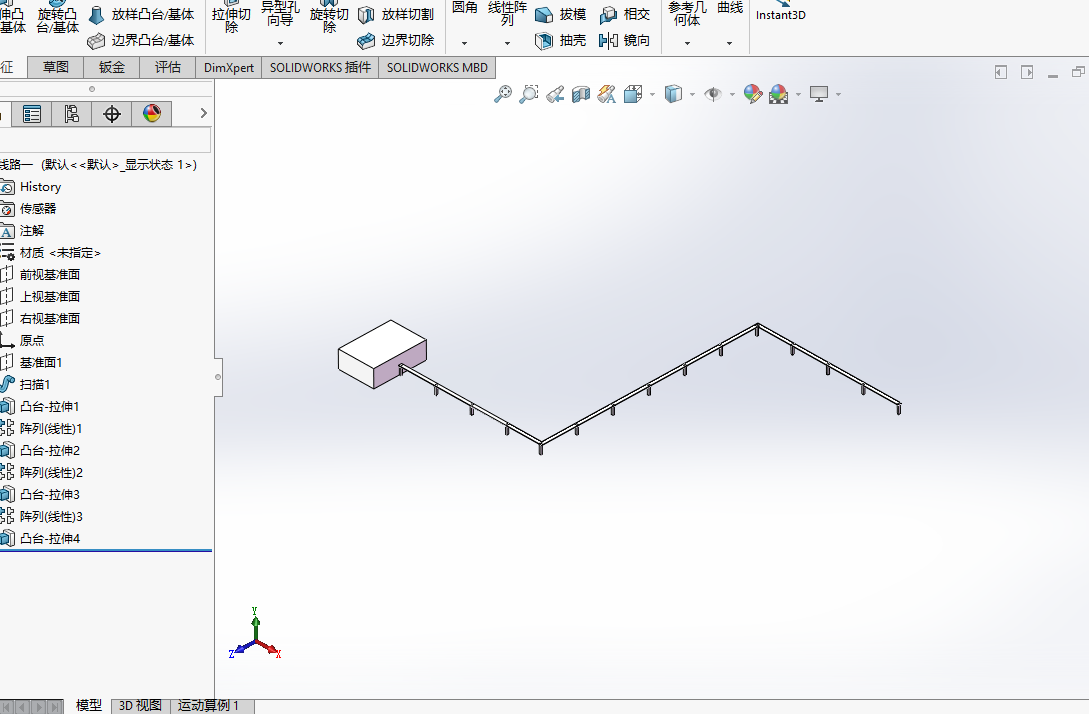
Task: Select the 放样切割 lofted cut tool
Action: 397,15
